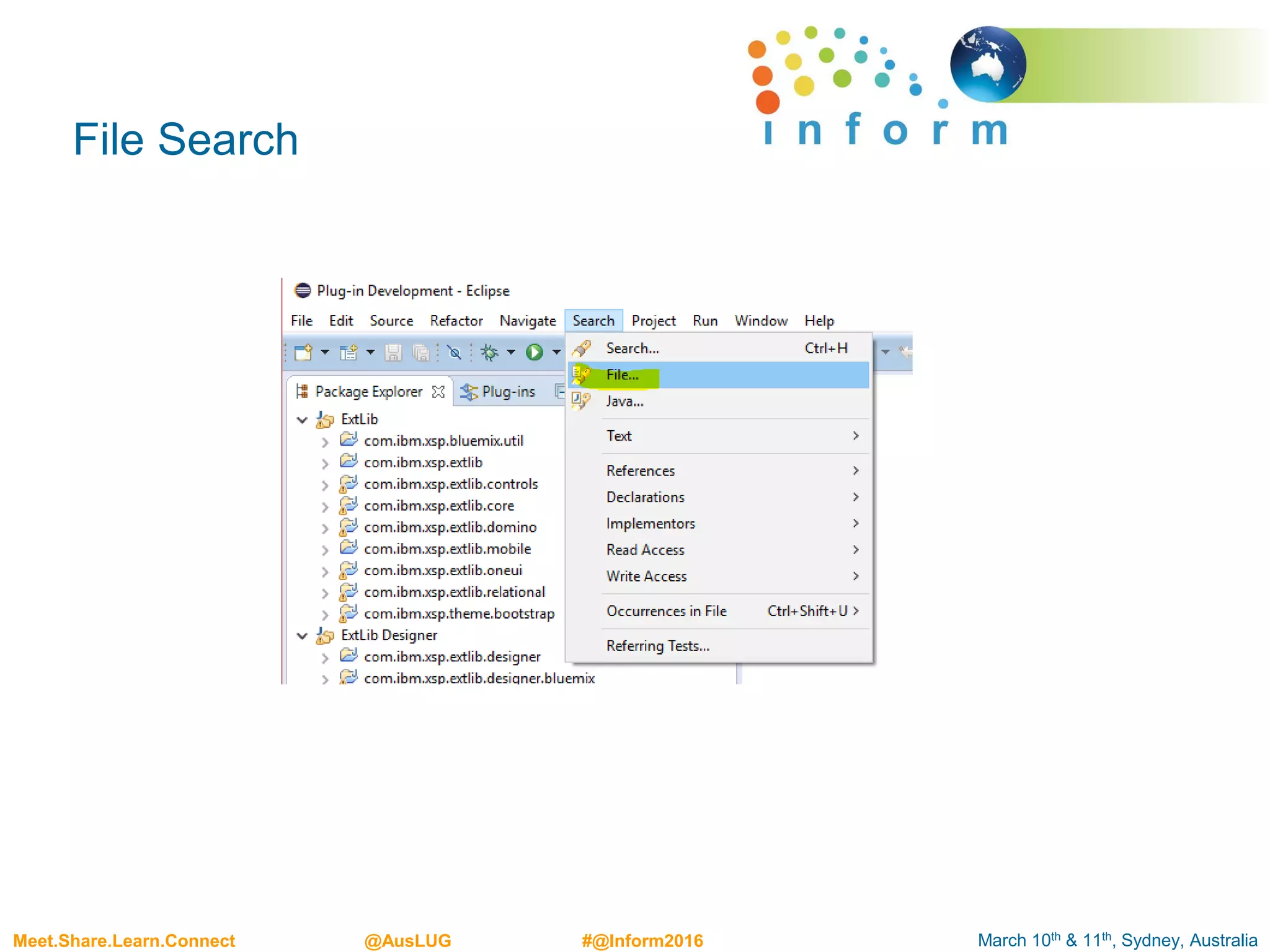Expand the com.ibm.xsp.extlib project arrow
This screenshot has height=952, width=1270.
click(324, 464)
